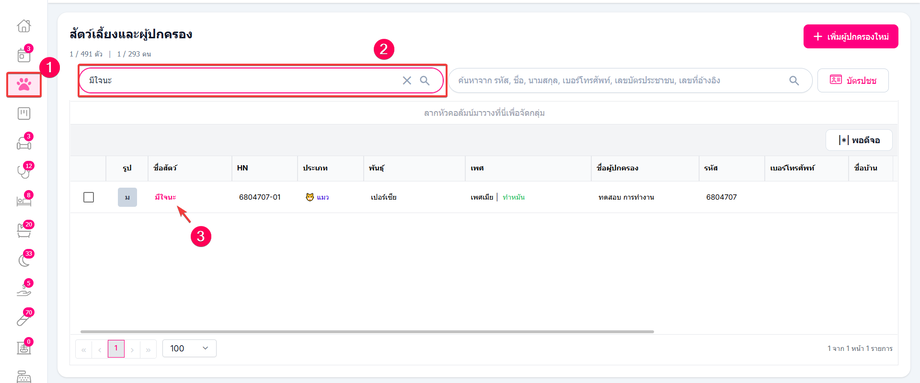920x383 pixels.
Task: Open pet name link มีใจนะ
Action: point(165,197)
